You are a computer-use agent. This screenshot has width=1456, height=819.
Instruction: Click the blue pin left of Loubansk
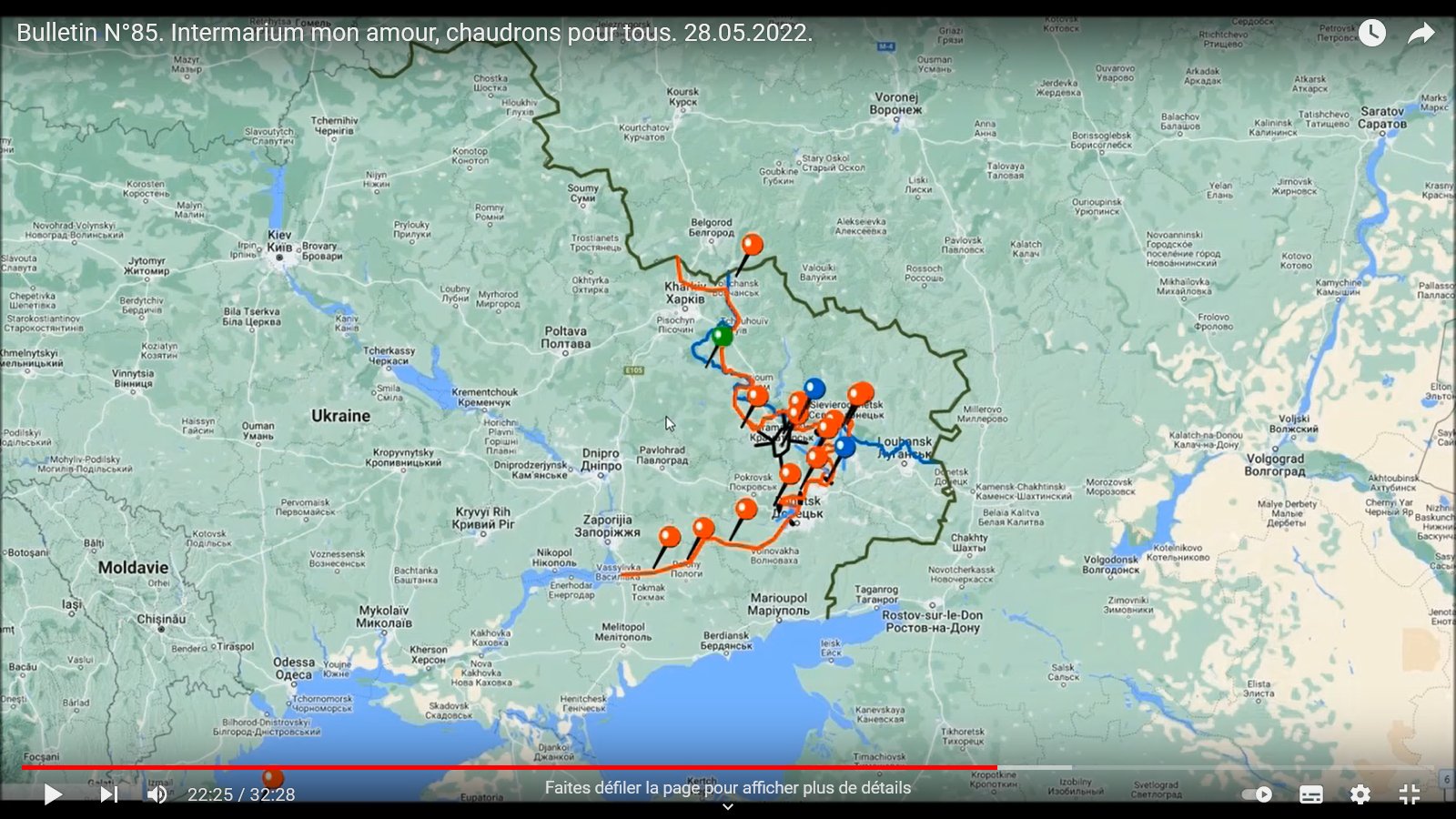844,446
